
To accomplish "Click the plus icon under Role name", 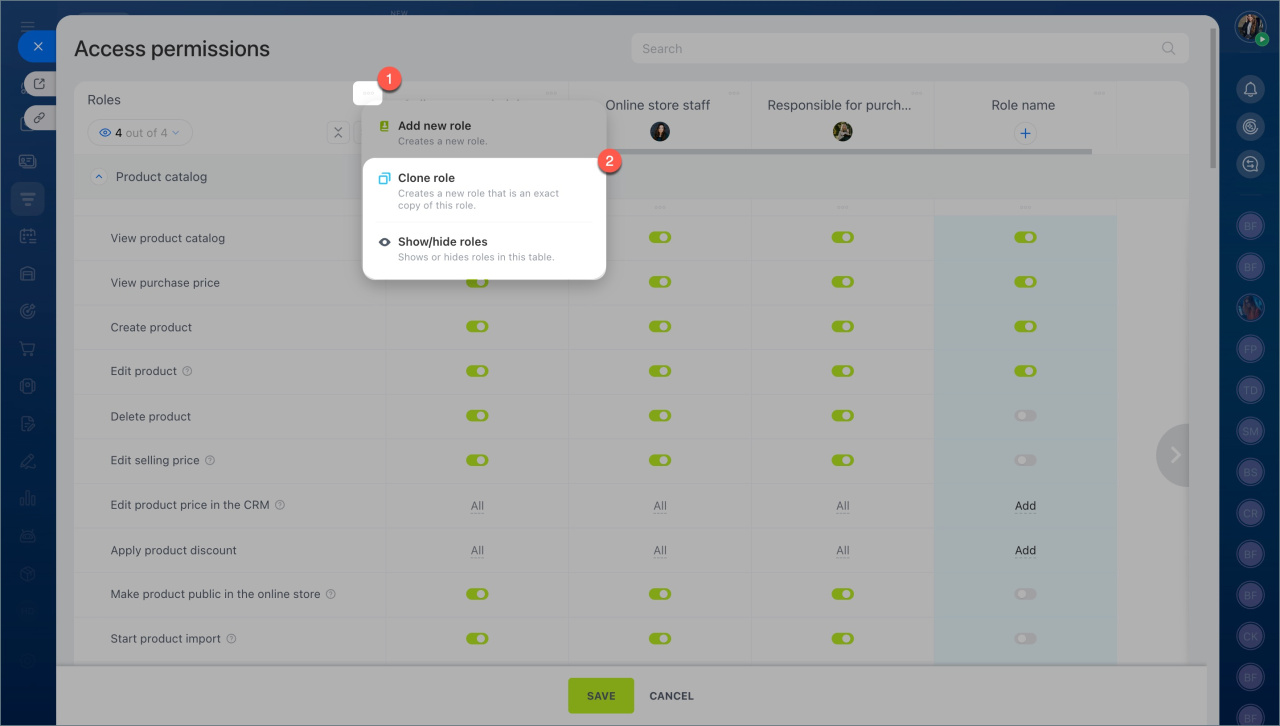I will 1024,133.
